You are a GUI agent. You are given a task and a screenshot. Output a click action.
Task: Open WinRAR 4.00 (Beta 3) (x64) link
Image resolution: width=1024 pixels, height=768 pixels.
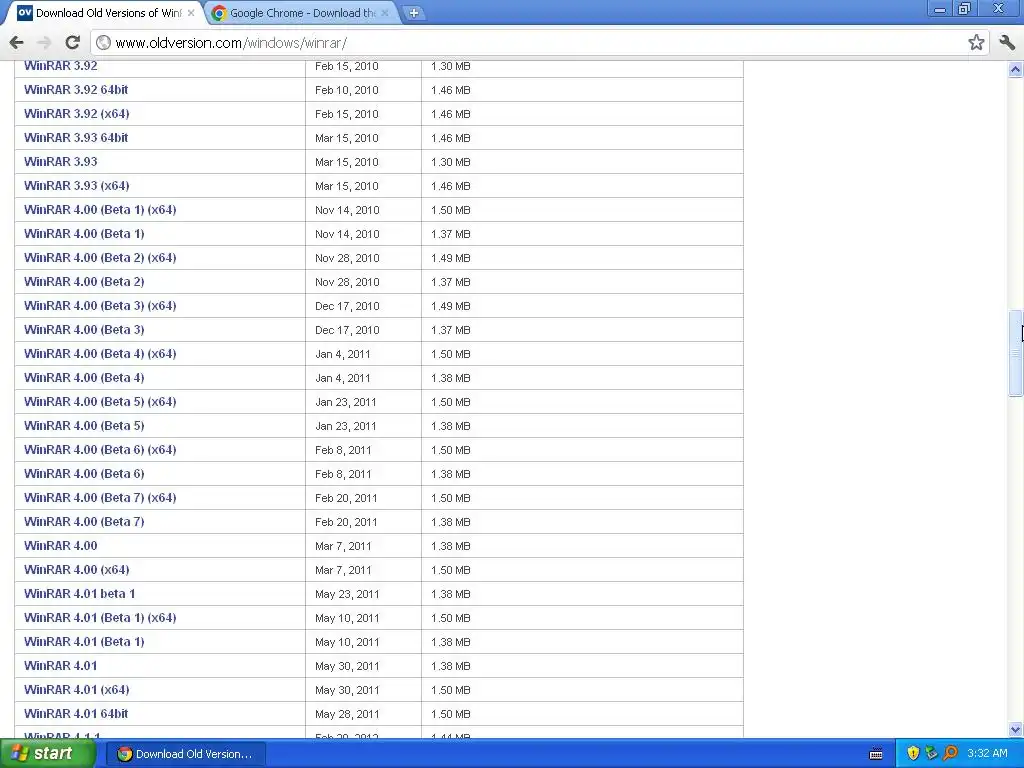(100, 306)
